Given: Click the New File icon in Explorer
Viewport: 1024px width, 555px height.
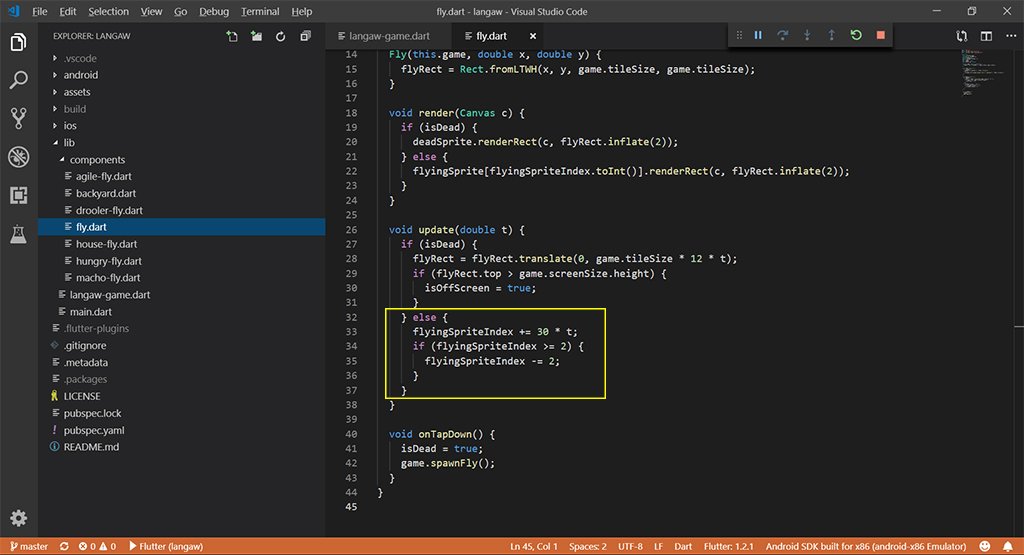Looking at the screenshot, I should pyautogui.click(x=232, y=37).
